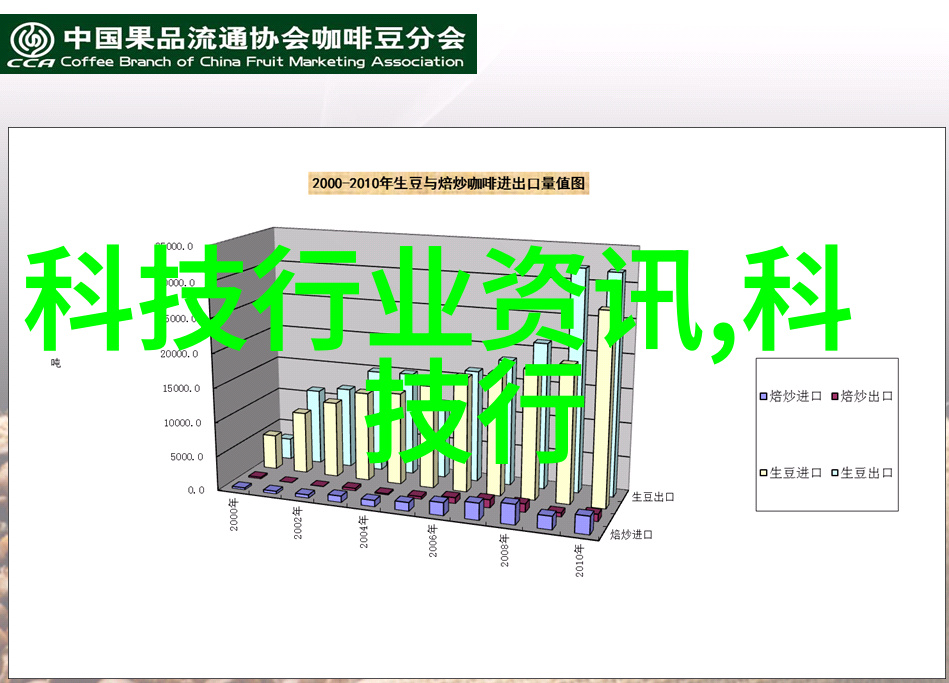The height and width of the screenshot is (683, 949).
Task: Click the light cyan 生豆出口 legend swatch
Action: click(835, 473)
